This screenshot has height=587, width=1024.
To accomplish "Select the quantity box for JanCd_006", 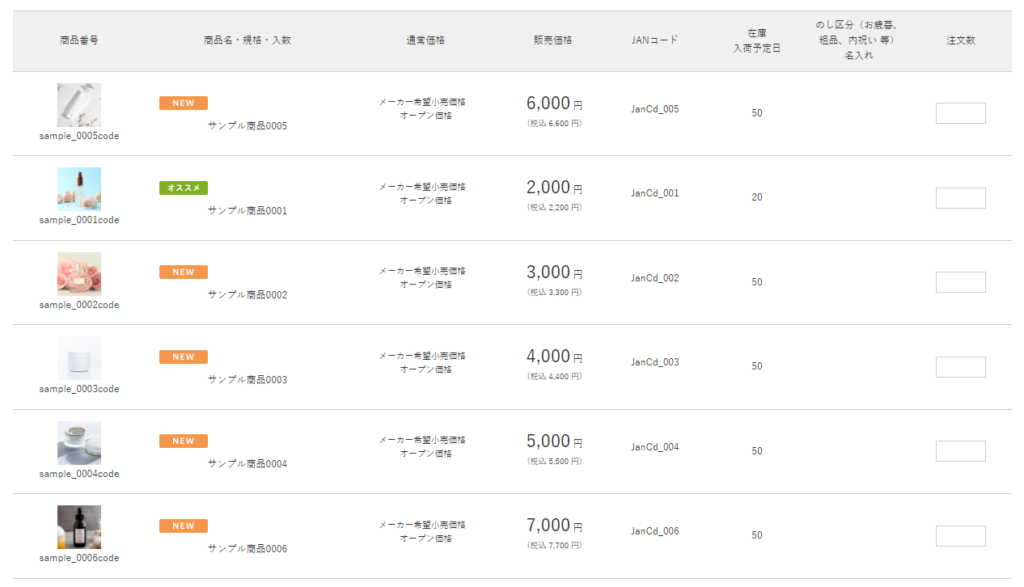I will 960,536.
